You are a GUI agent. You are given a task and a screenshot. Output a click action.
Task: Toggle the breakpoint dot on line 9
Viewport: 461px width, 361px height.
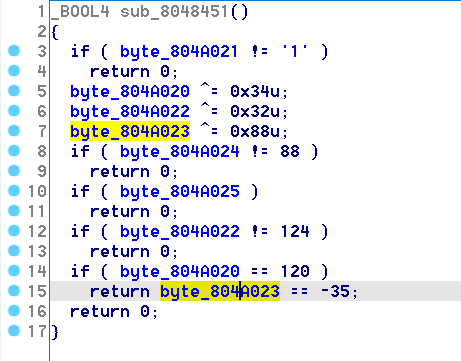pos(14,171)
